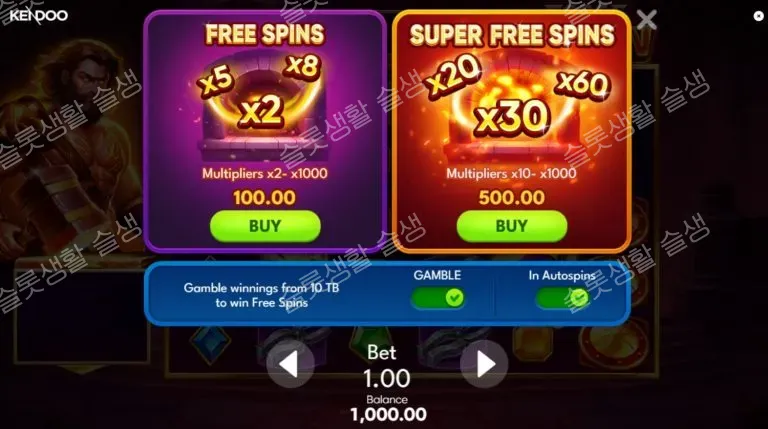
Task: Click the Kendoo logo
Action: point(39,16)
